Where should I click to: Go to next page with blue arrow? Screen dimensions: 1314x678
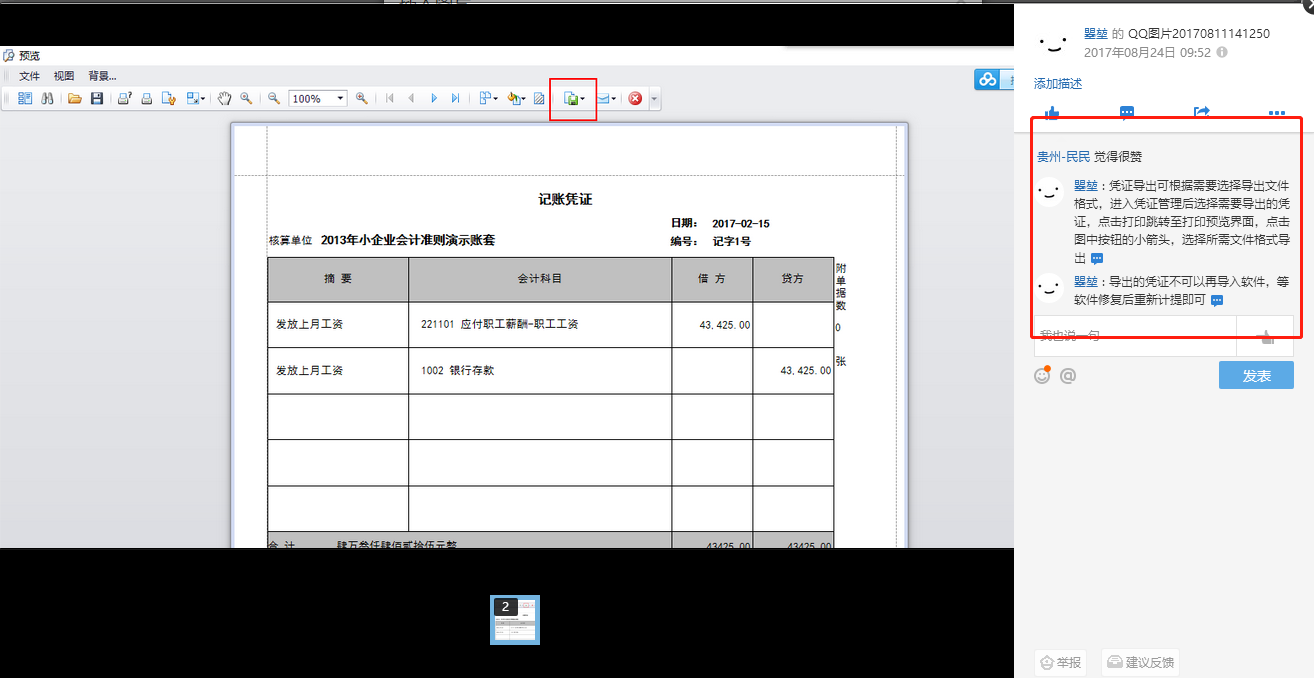pos(434,99)
